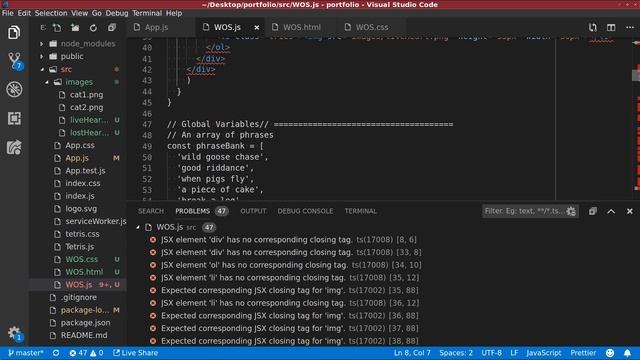This screenshot has height=360, width=640.
Task: Open the Problems filter settings icon
Action: point(571,211)
